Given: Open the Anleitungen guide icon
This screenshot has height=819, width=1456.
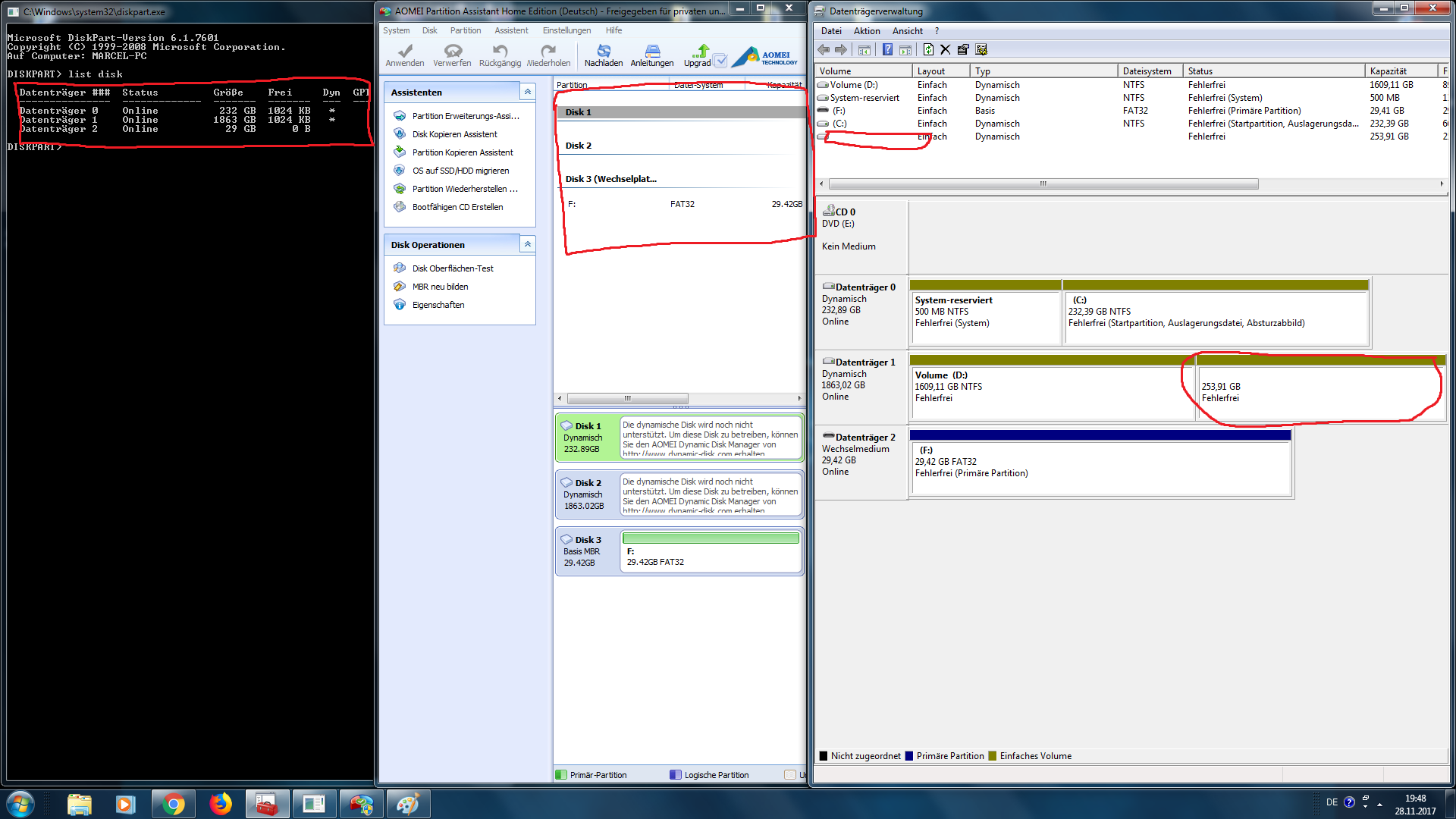Looking at the screenshot, I should point(652,52).
